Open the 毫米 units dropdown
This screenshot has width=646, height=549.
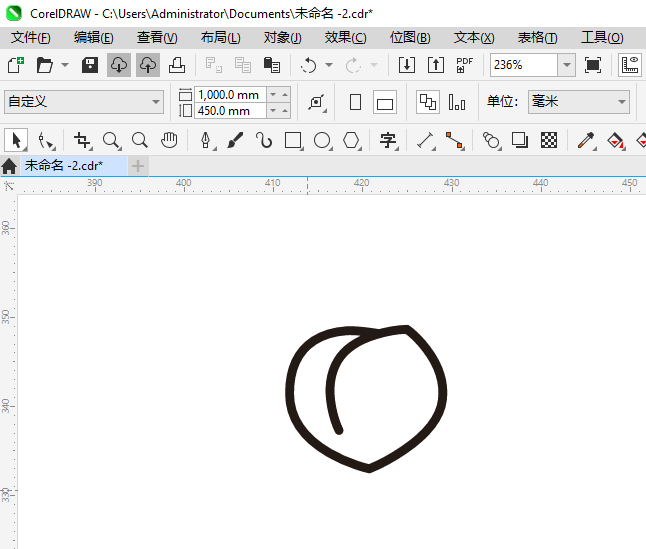pos(579,102)
